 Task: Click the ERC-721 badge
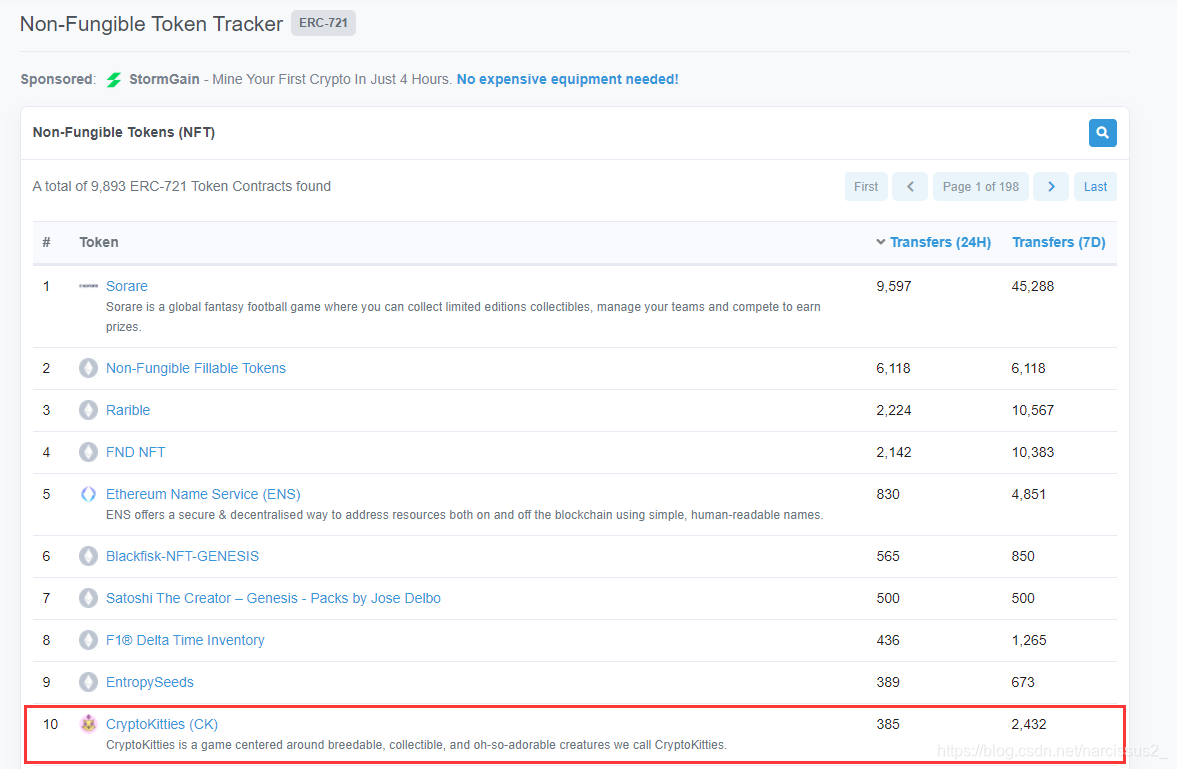(323, 23)
